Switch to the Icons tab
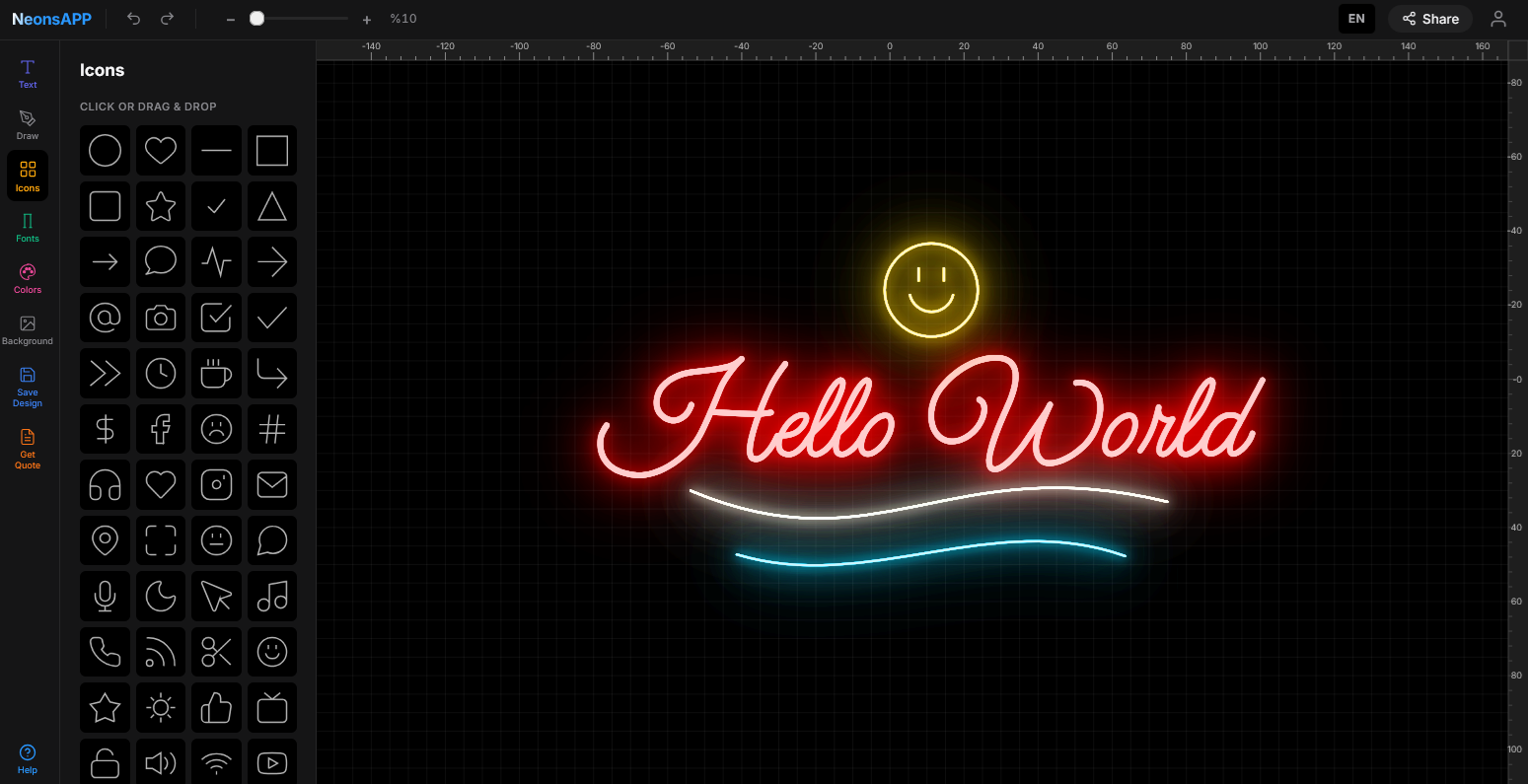Image resolution: width=1528 pixels, height=784 pixels. point(27,175)
